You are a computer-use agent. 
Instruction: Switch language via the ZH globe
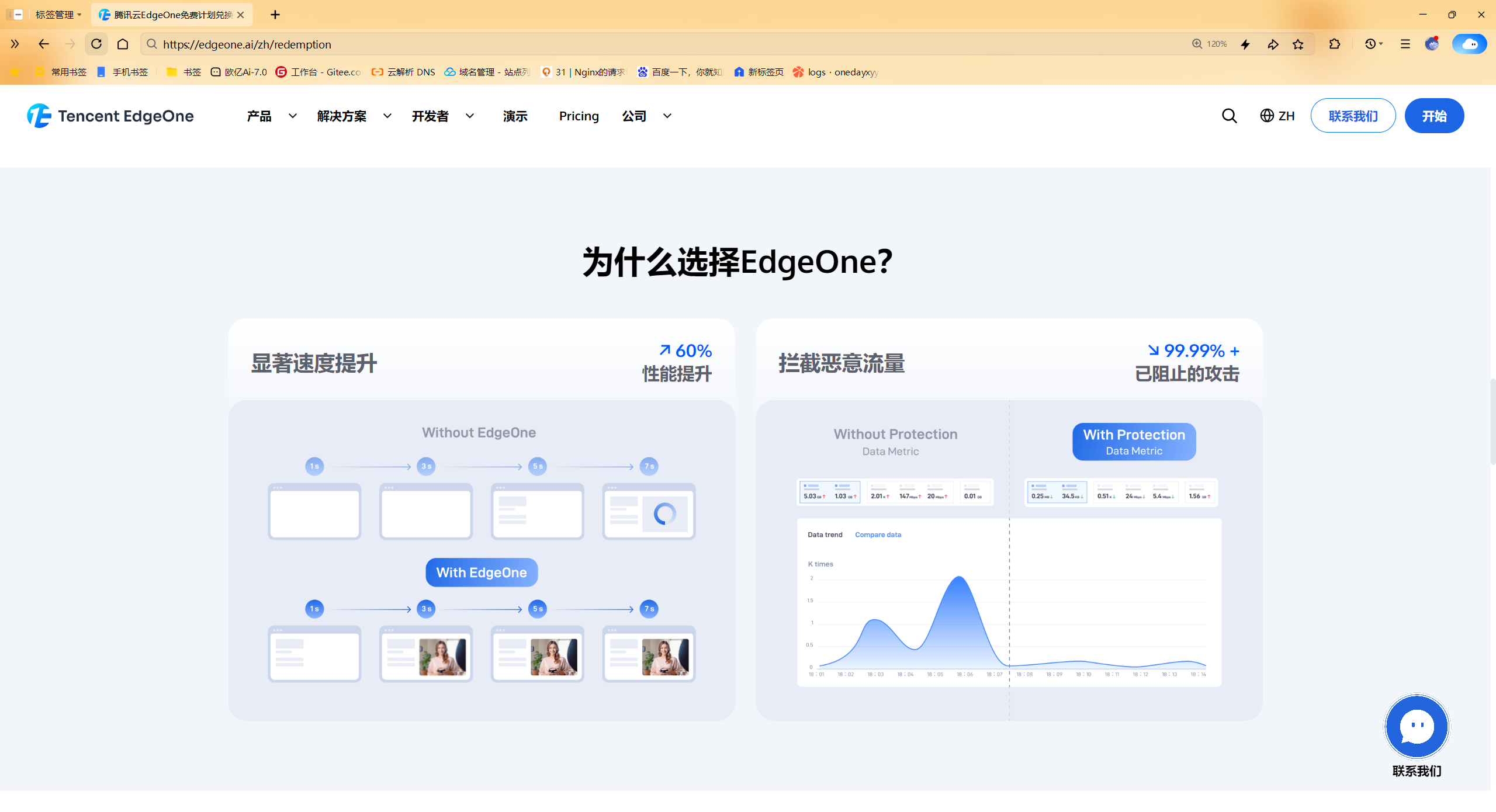point(1277,116)
